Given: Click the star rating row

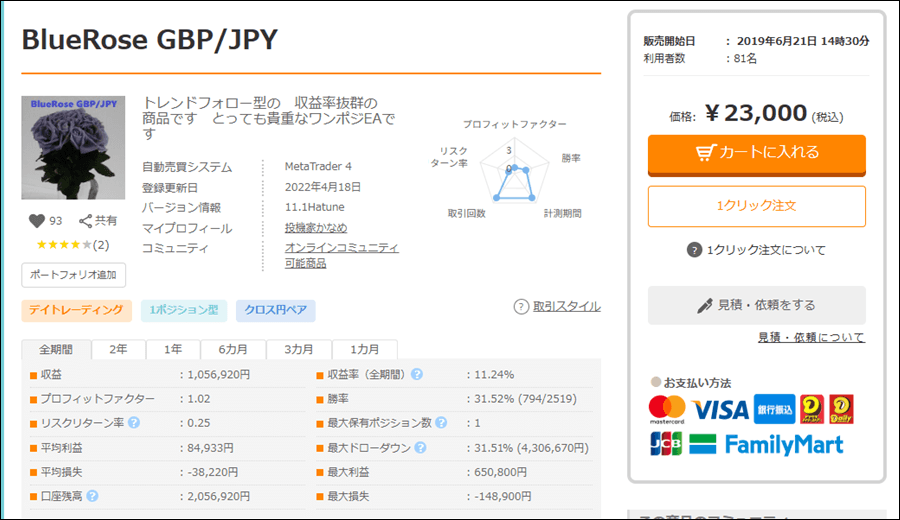Looking at the screenshot, I should [66, 244].
